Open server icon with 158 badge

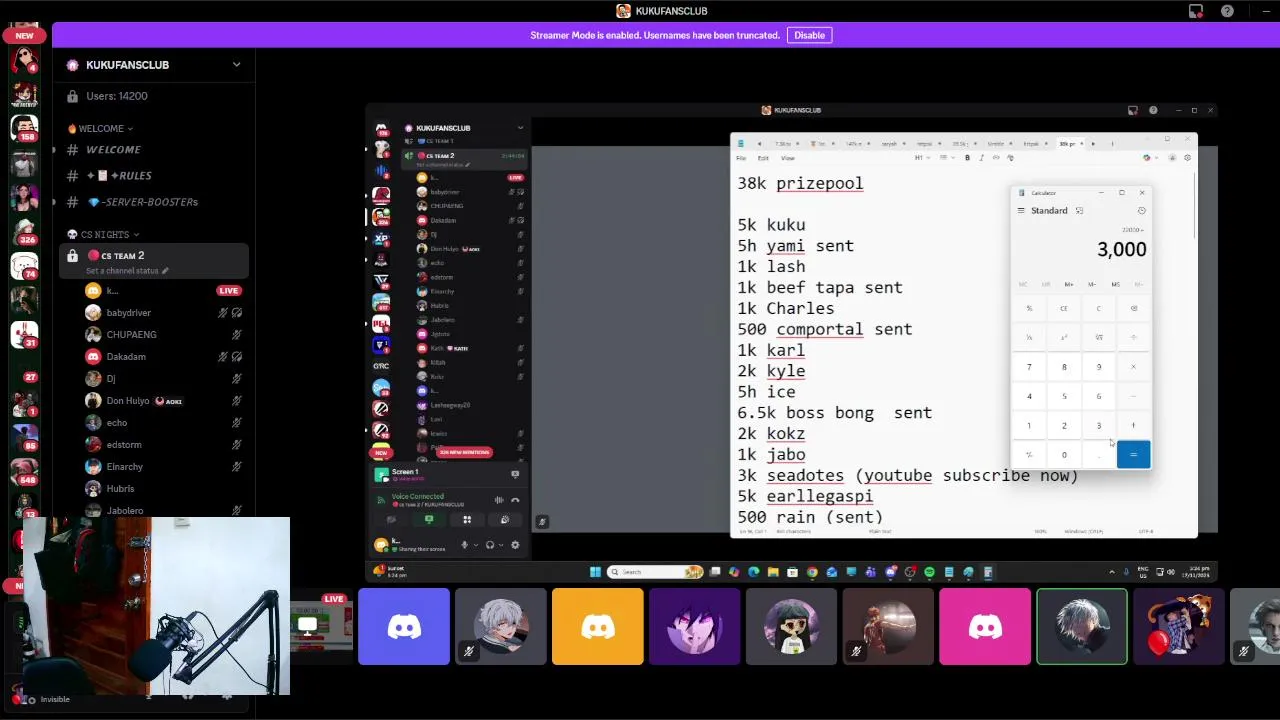[24, 128]
